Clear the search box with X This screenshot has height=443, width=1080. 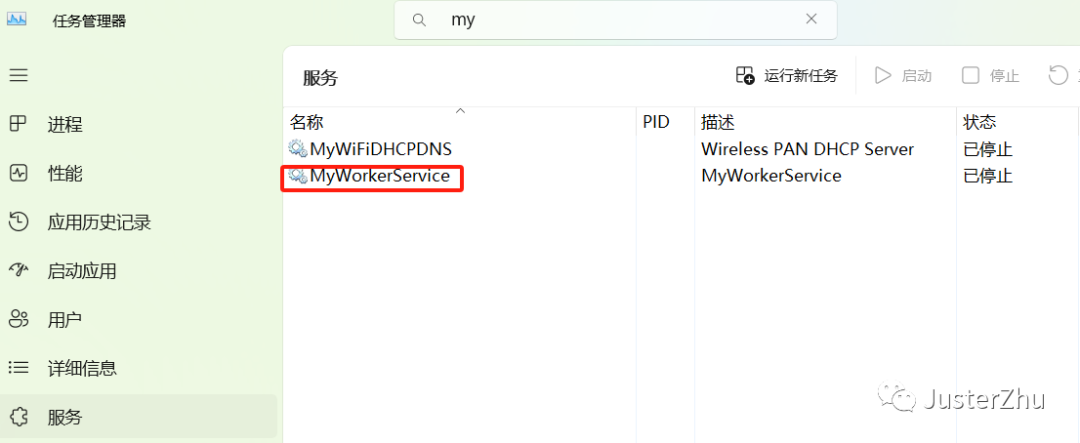coord(811,19)
